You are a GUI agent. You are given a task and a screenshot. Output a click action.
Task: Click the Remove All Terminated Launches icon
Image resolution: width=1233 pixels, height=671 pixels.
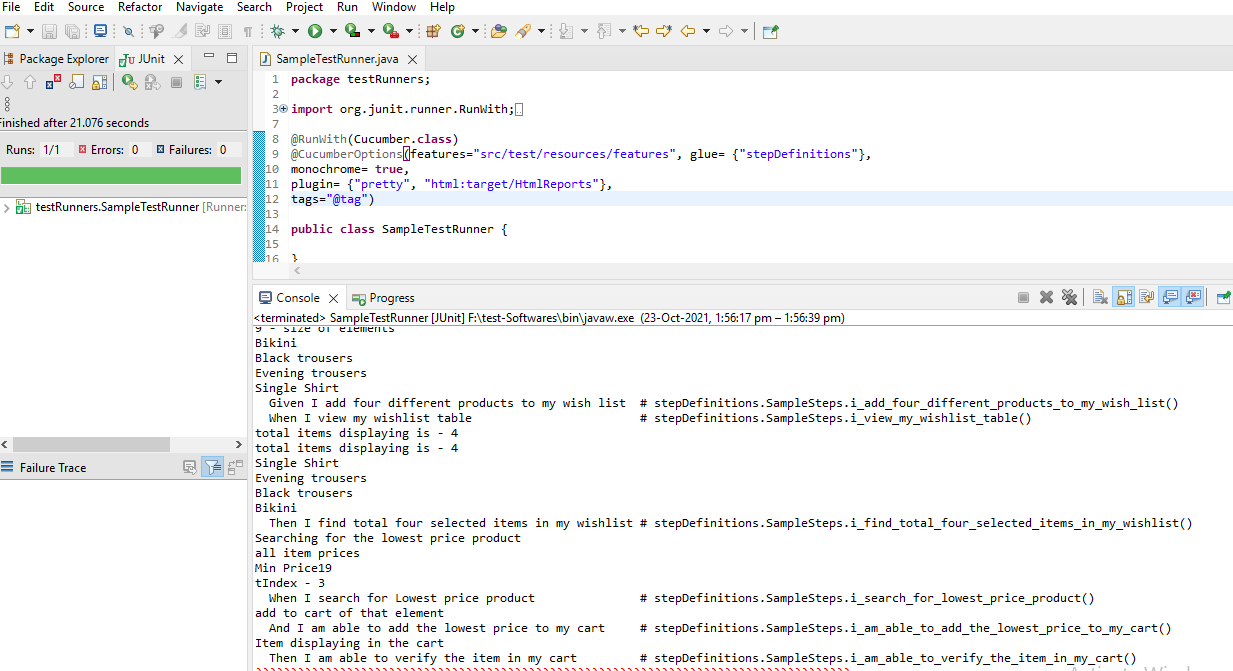pyautogui.click(x=1069, y=297)
